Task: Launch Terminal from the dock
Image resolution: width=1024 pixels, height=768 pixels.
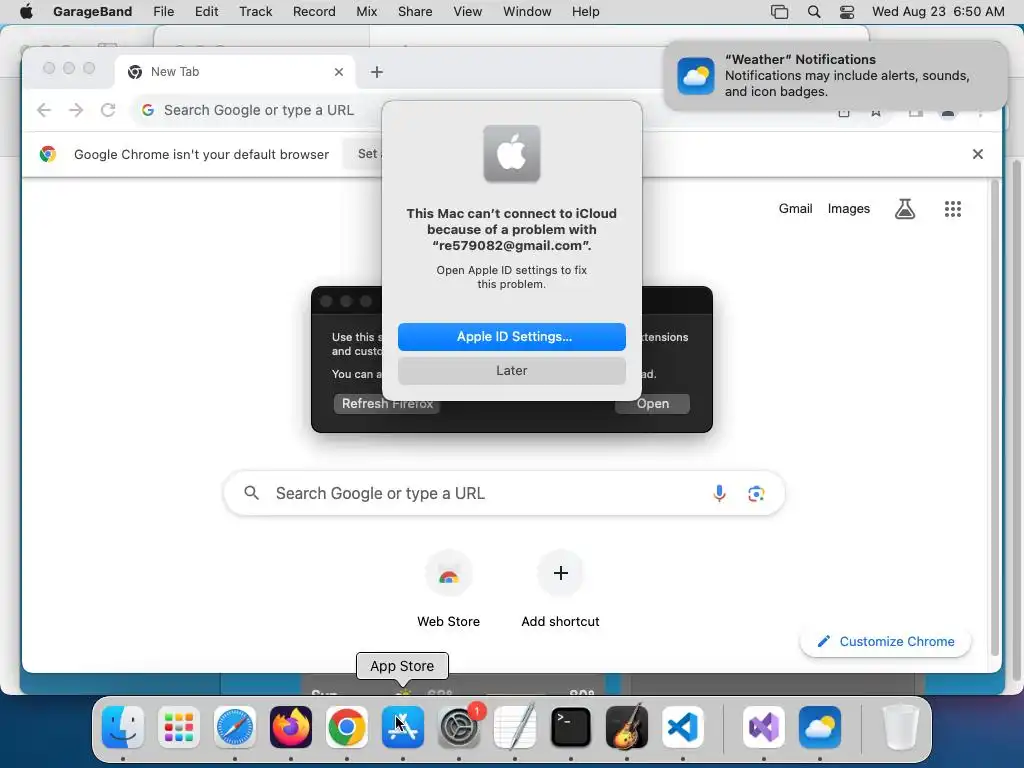Action: click(x=571, y=727)
